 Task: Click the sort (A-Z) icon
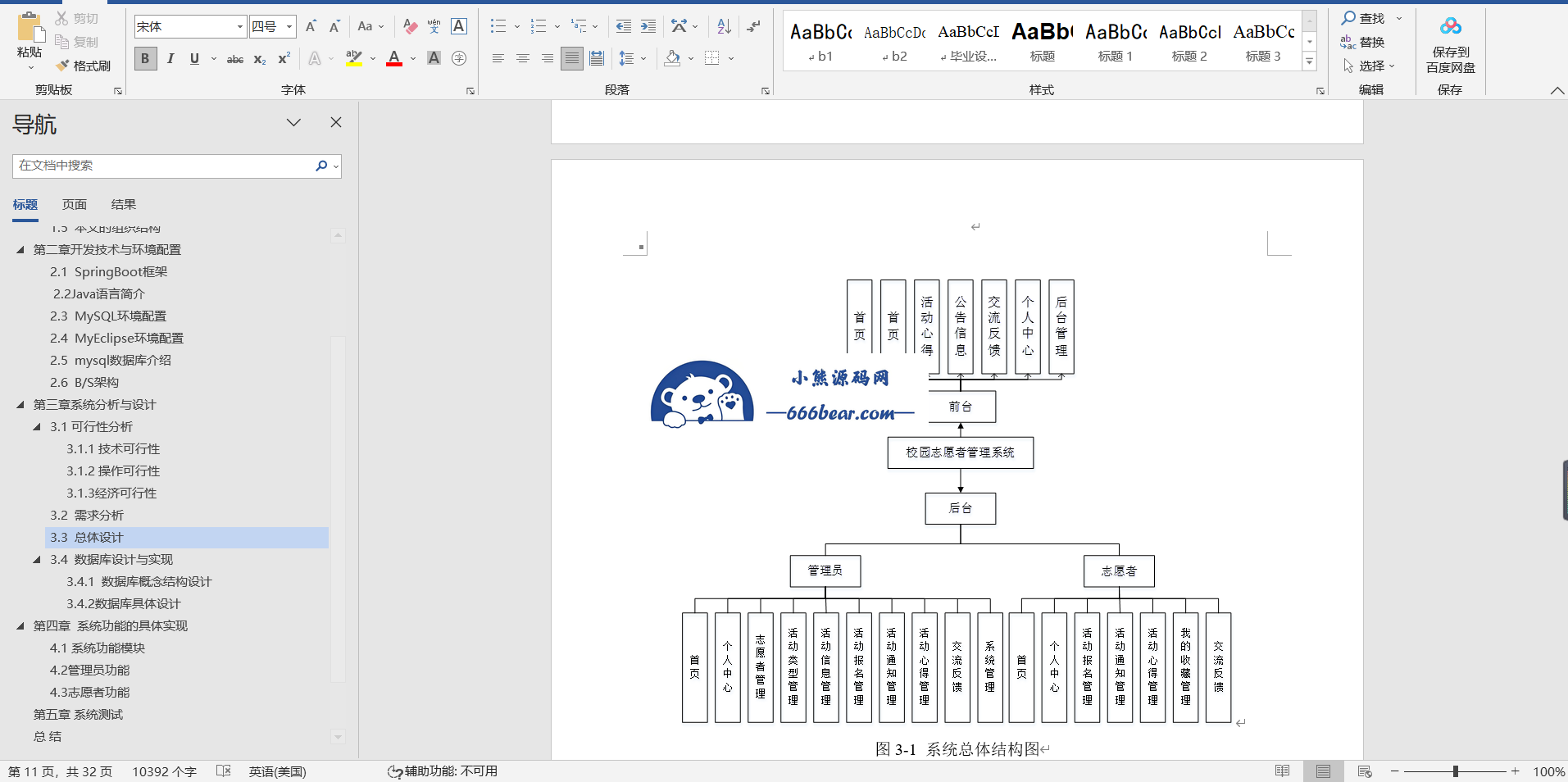(x=724, y=26)
